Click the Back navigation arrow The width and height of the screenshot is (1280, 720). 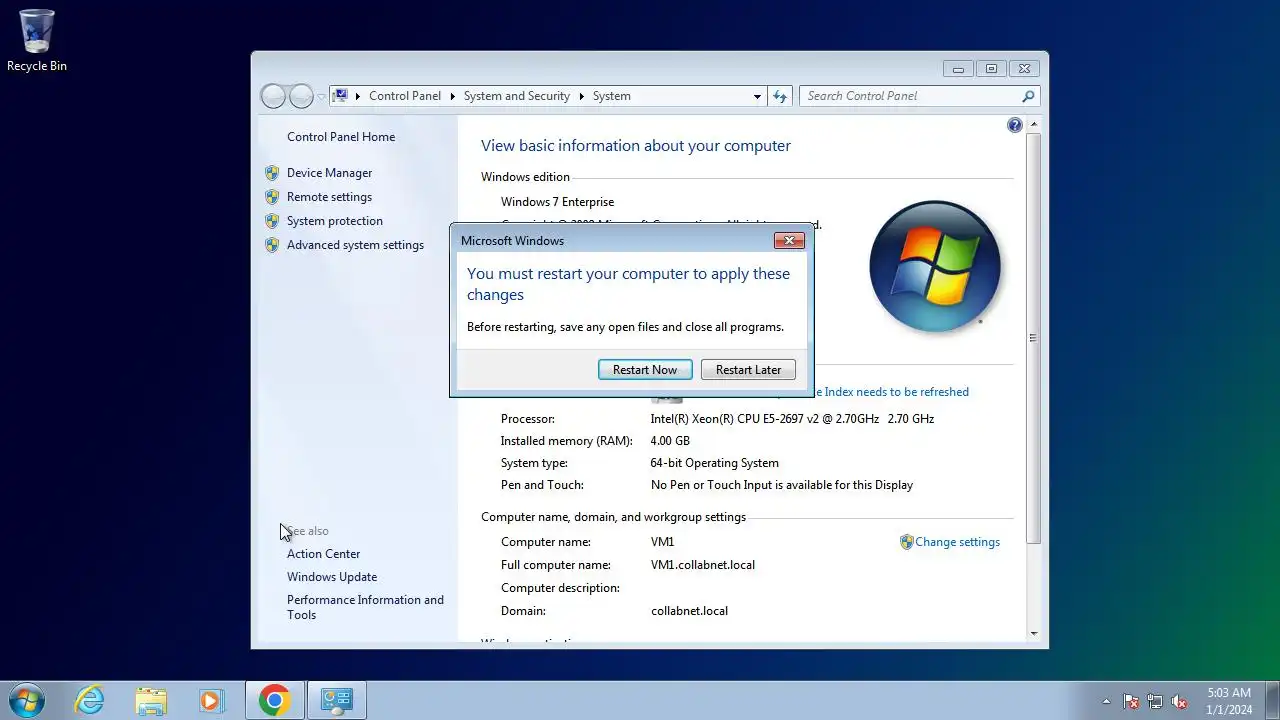point(273,96)
